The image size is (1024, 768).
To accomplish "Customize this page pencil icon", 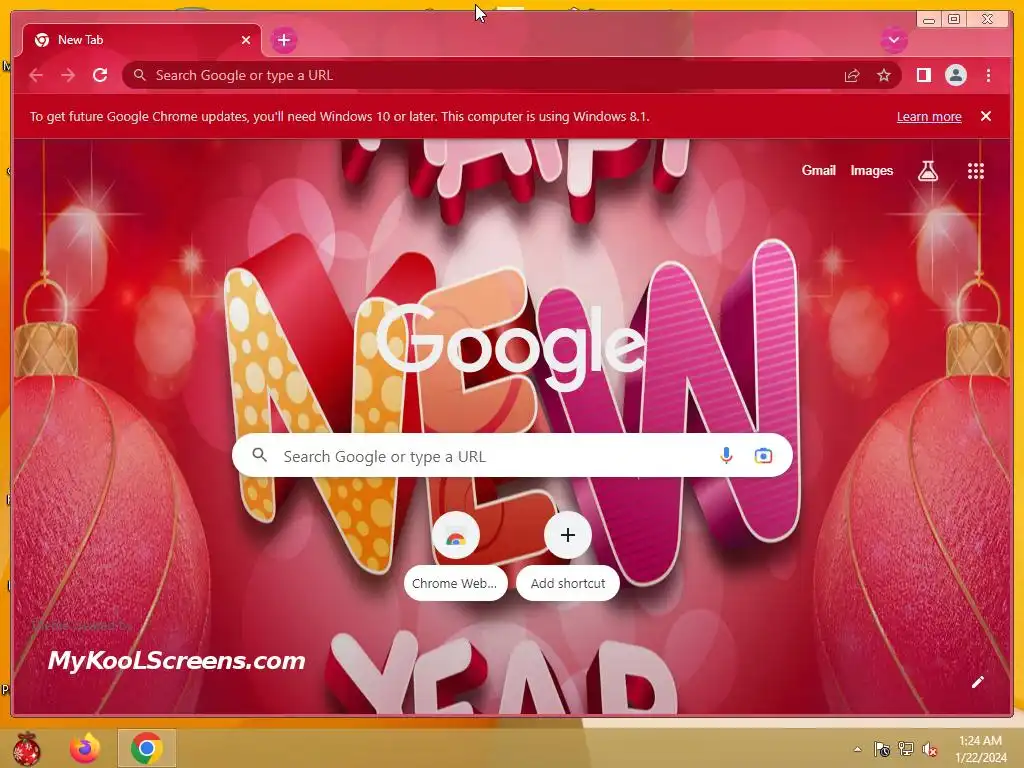I will [977, 682].
